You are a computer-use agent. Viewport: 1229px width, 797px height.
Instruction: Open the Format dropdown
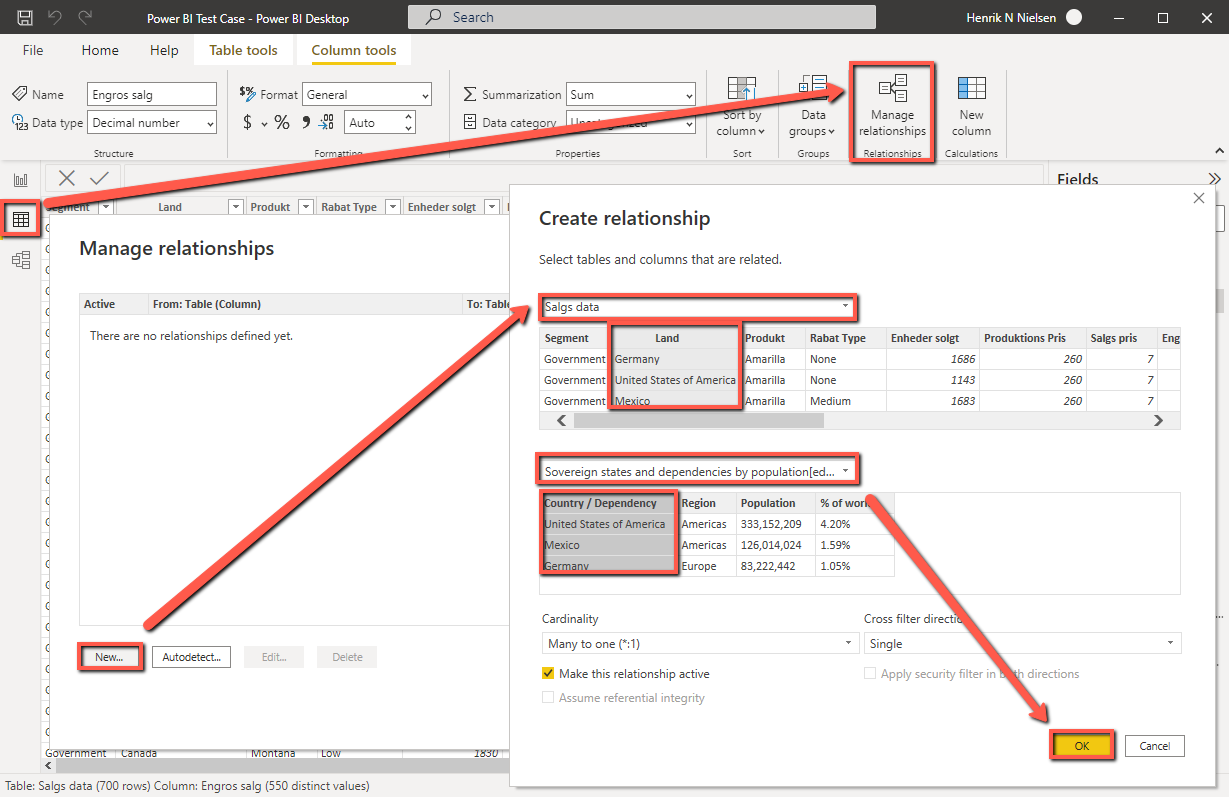[367, 94]
